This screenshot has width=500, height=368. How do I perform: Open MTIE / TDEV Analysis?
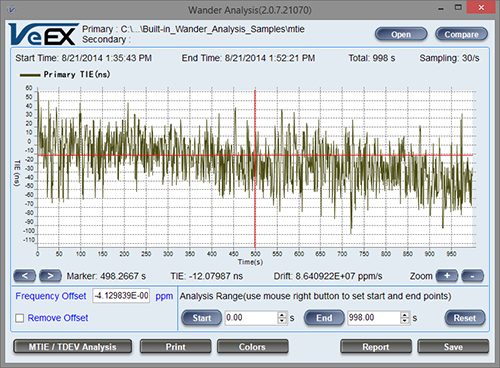73,347
